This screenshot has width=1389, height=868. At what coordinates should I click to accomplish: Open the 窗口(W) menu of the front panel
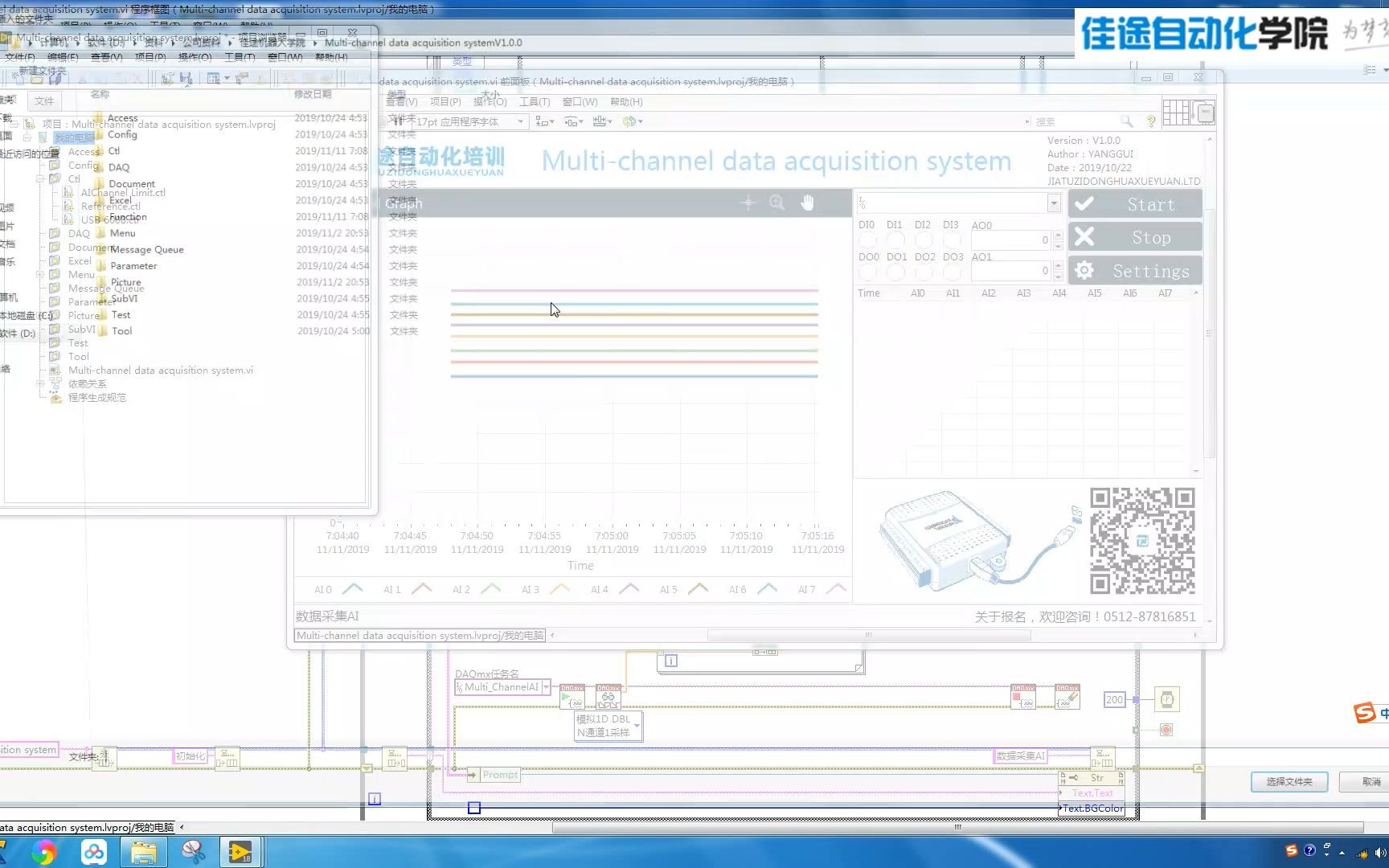580,102
